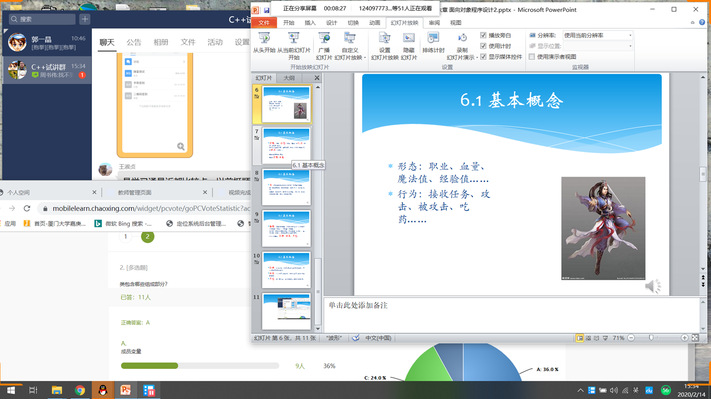Open Set Up Slide Show (设置幻灯片放映)

[x=385, y=45]
